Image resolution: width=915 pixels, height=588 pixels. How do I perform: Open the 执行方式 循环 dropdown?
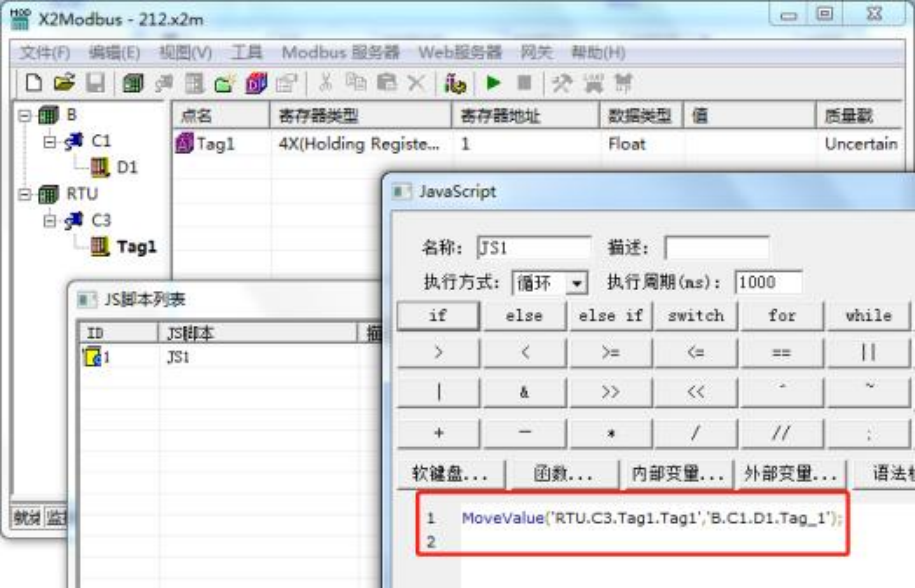[x=577, y=284]
